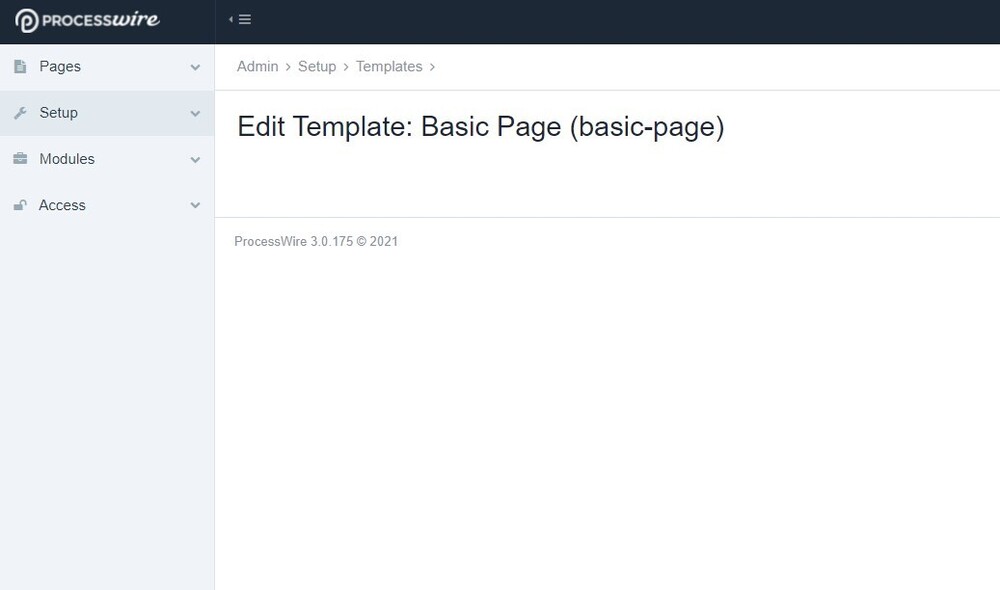Open the Templates breadcrumb link

pos(389,66)
